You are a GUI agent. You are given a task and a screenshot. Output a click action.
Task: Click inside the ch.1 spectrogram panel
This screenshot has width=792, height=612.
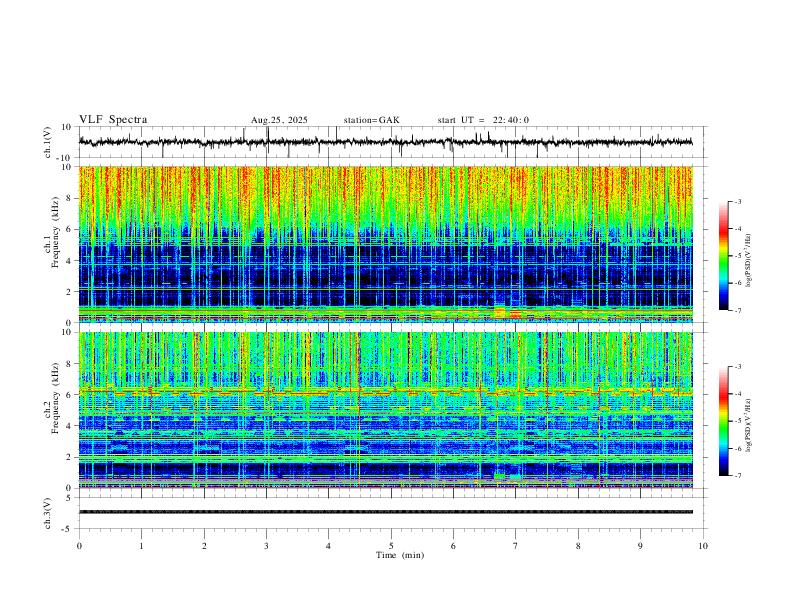386,244
